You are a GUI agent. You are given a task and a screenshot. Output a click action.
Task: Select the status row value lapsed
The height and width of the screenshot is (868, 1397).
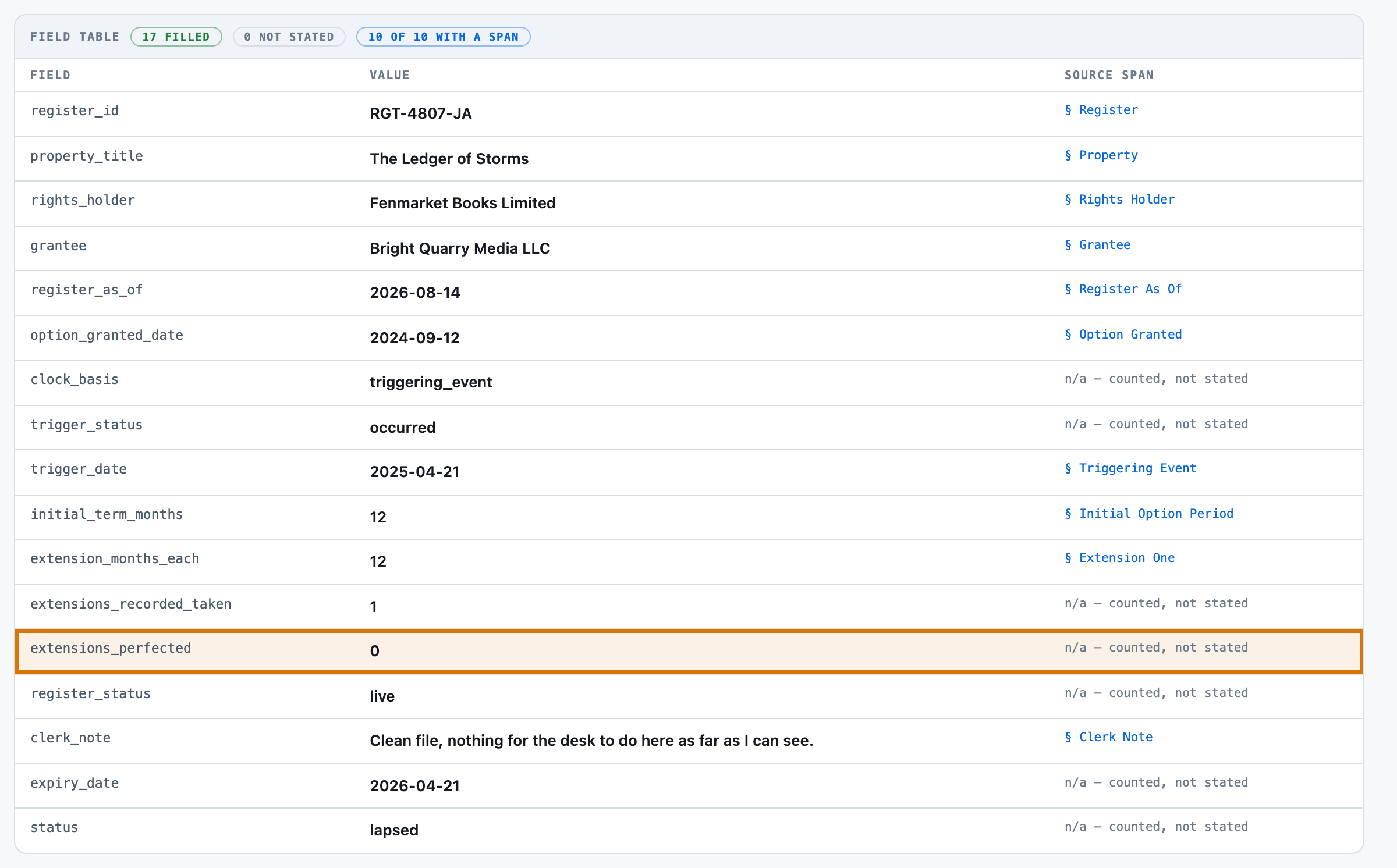393,830
